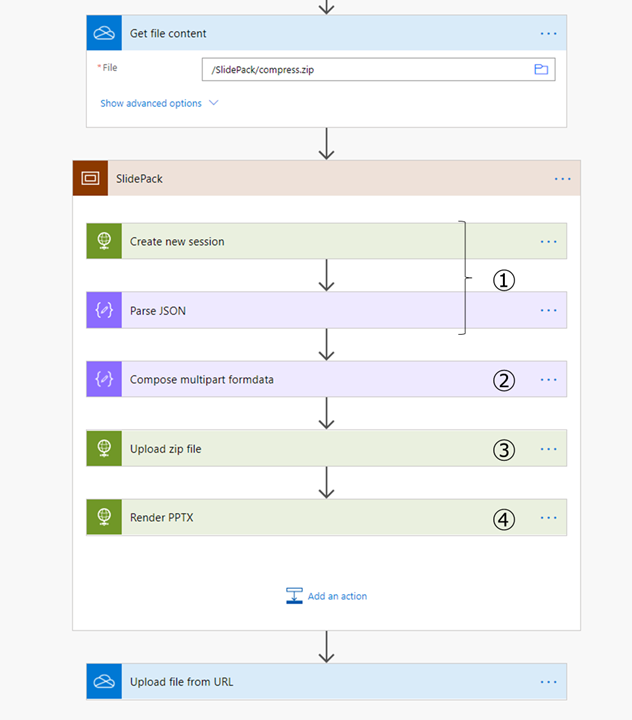Collapse the SlidePack scope header
632x720 pixels.
pyautogui.click(x=327, y=178)
